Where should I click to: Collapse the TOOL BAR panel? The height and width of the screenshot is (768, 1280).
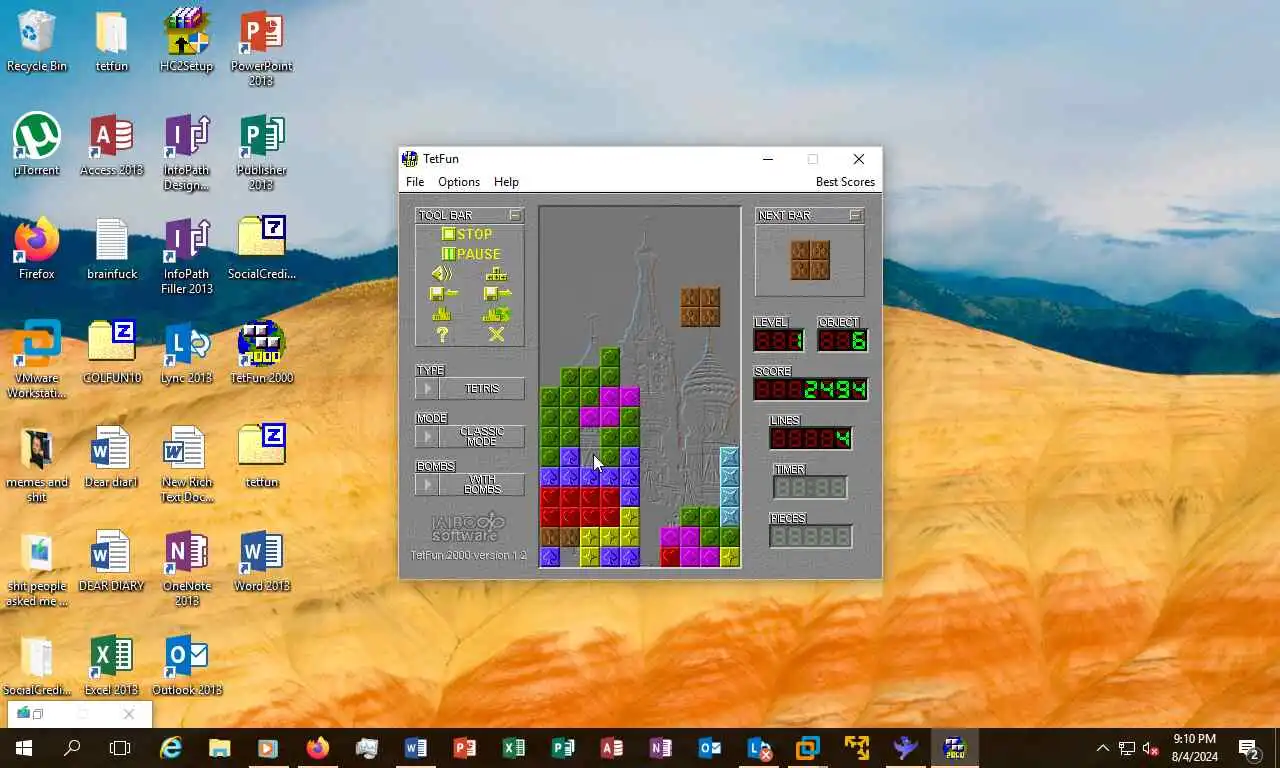pos(515,215)
